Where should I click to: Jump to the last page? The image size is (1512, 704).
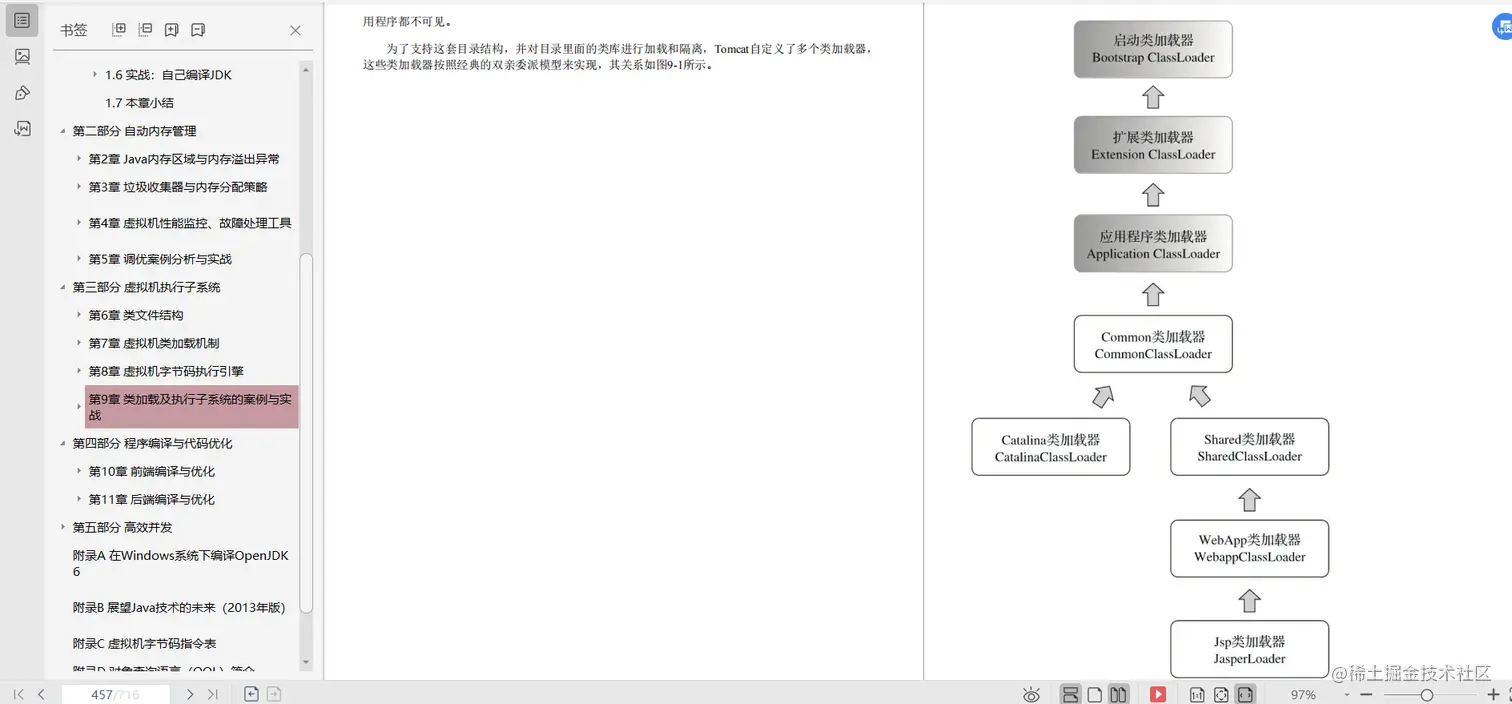pyautogui.click(x=213, y=694)
